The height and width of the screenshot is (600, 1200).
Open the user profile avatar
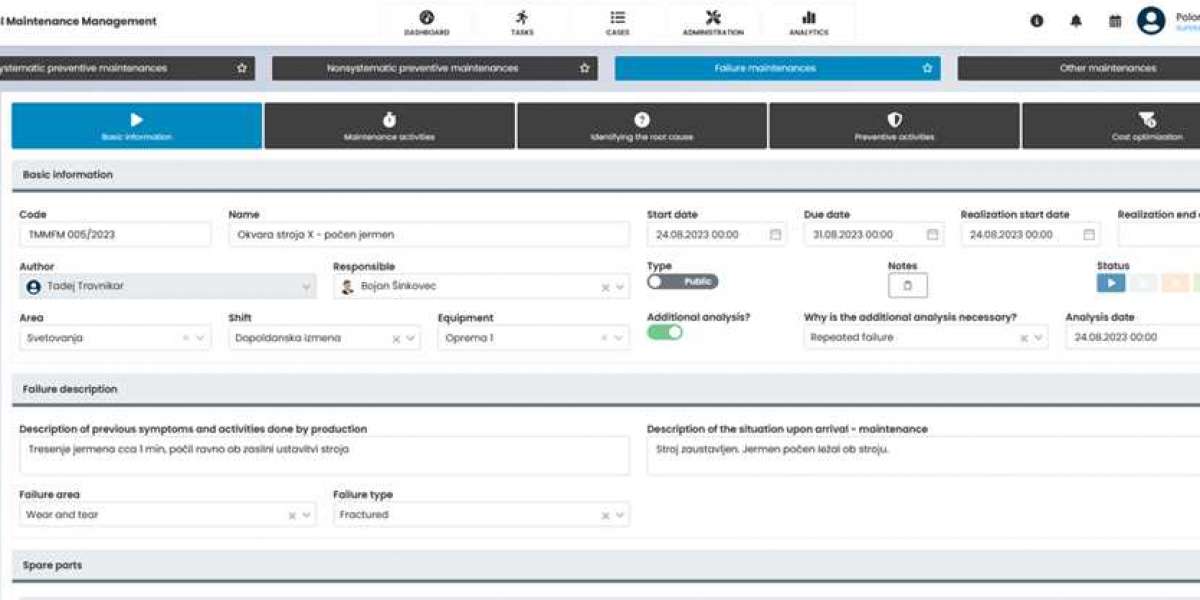(1152, 21)
